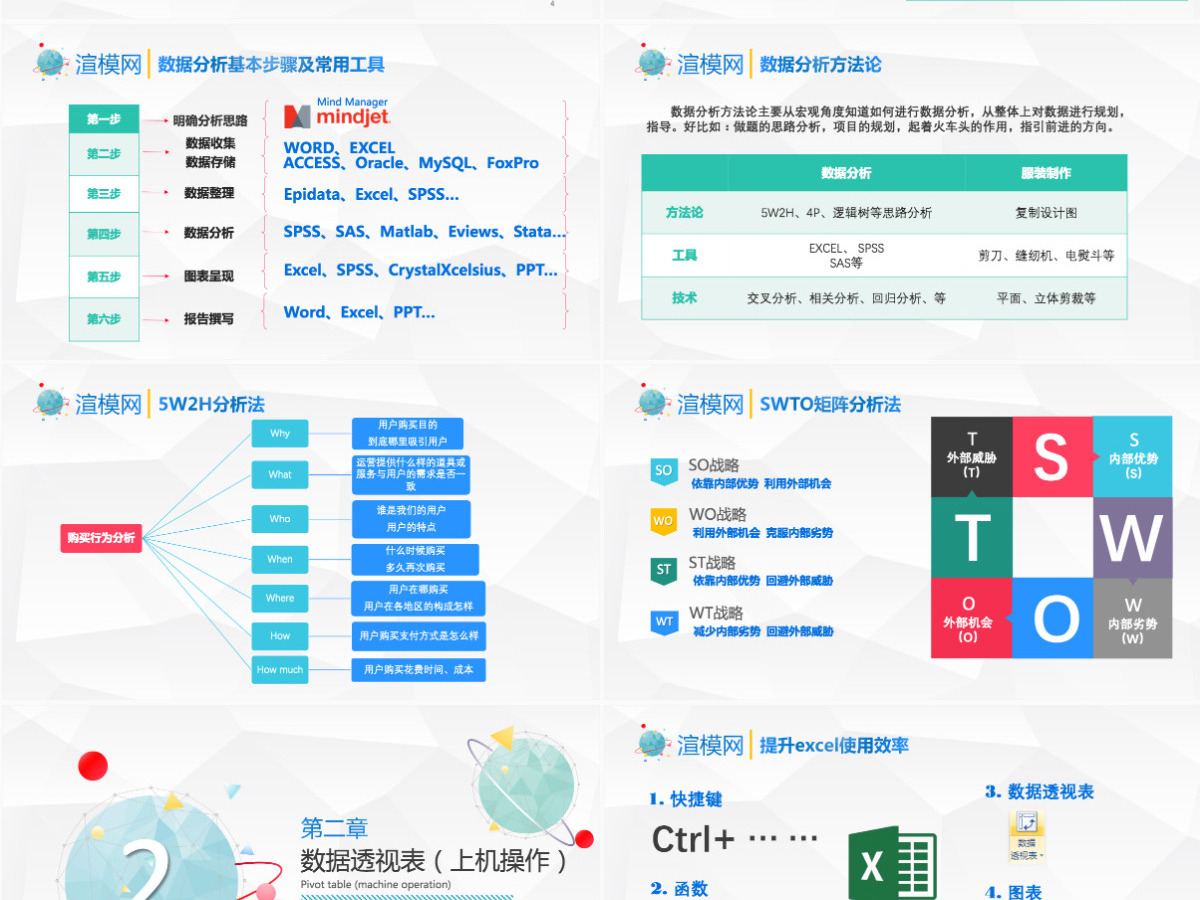
Task: Click globe logo on 数据分析方法论 slide
Action: [652, 63]
